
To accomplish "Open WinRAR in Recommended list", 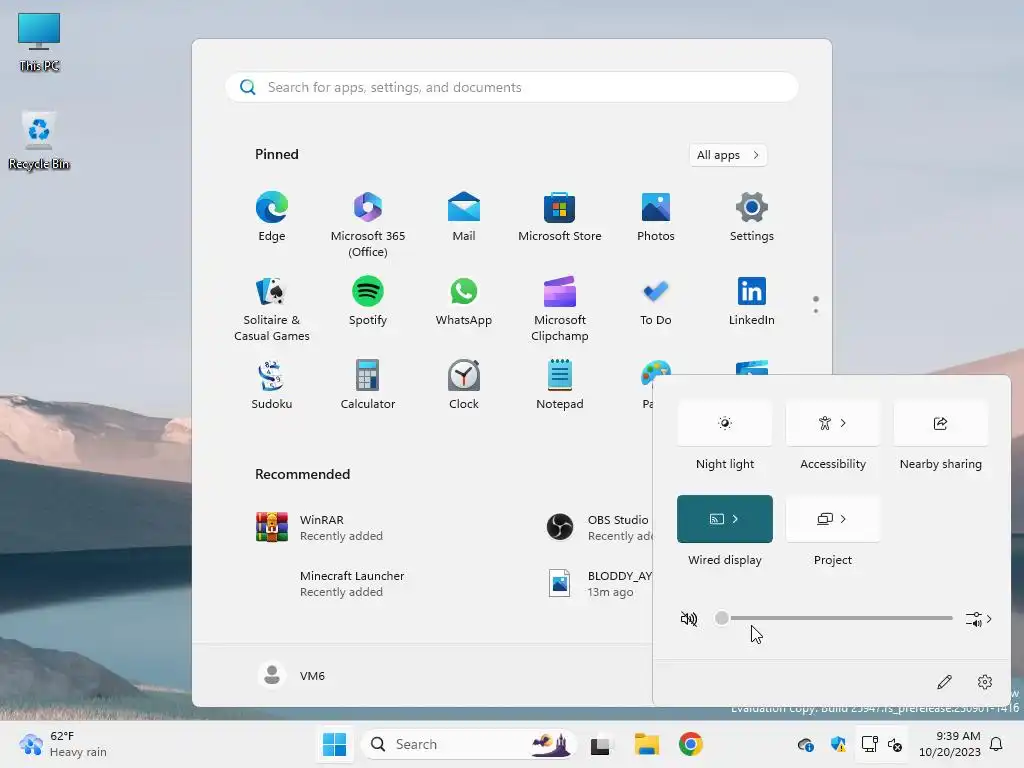I will coord(320,527).
